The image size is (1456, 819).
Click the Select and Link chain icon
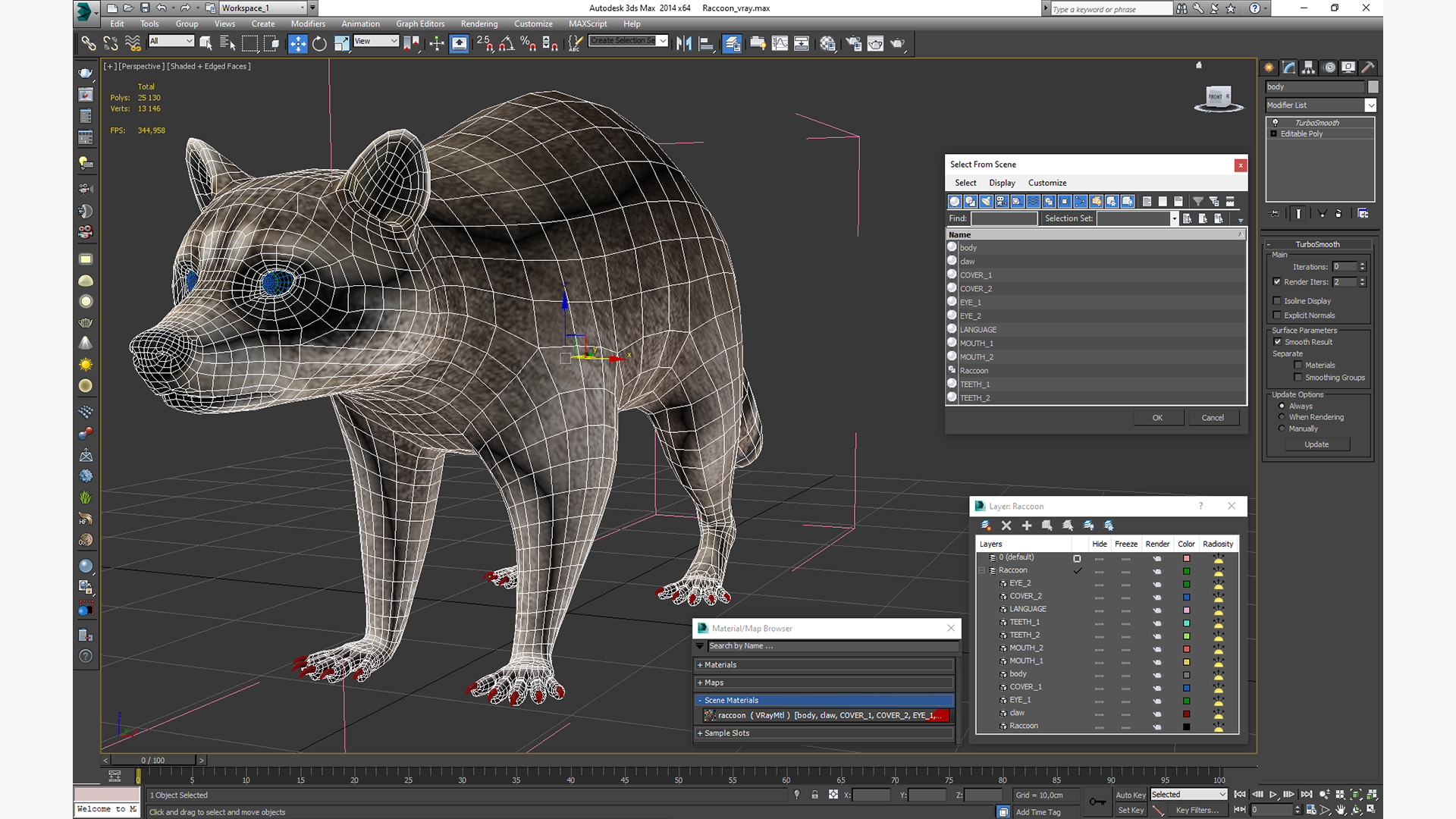click(89, 43)
